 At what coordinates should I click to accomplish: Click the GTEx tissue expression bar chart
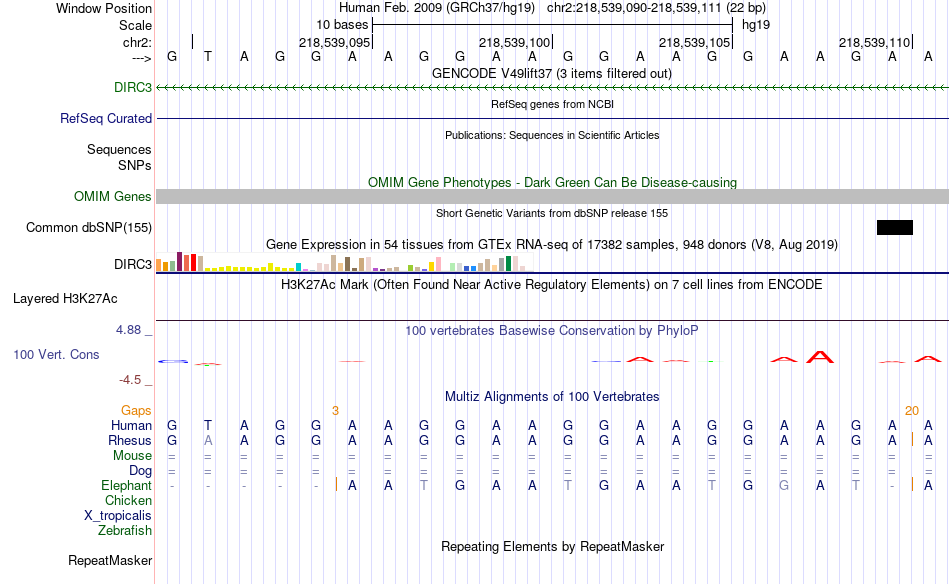click(345, 262)
